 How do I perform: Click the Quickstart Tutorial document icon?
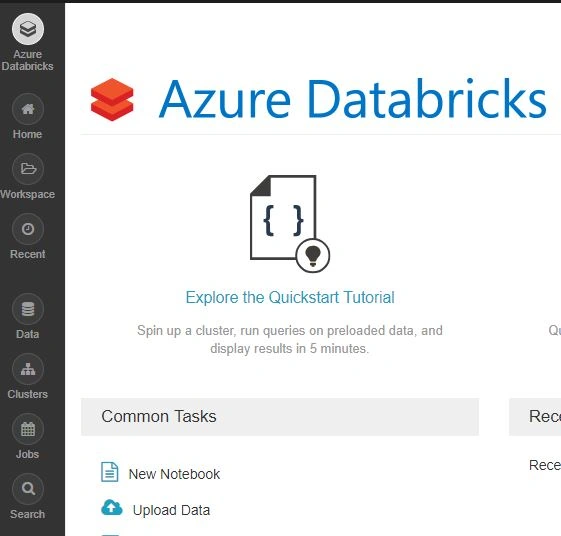[x=290, y=223]
